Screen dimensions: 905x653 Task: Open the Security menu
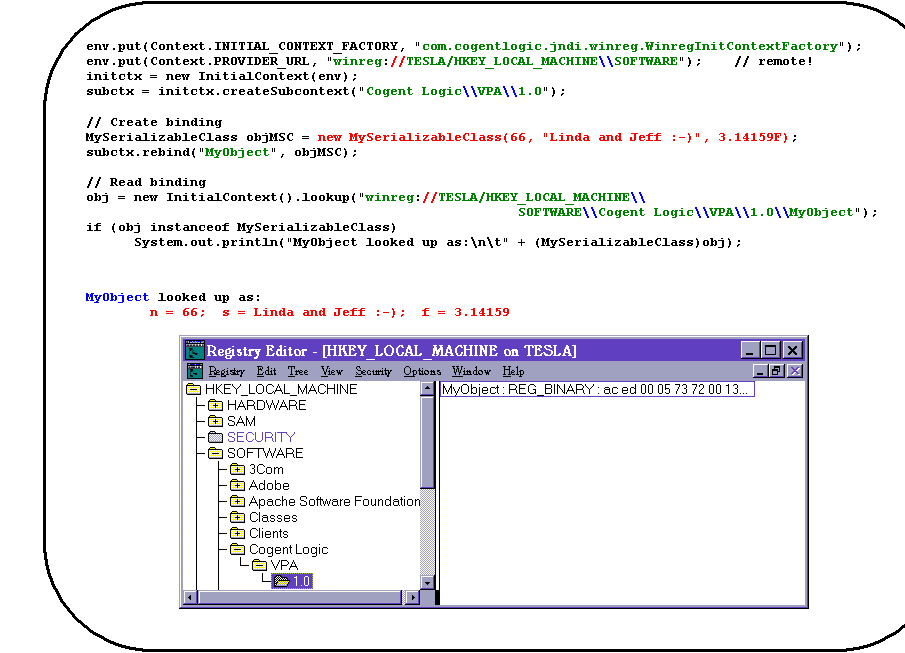(373, 371)
